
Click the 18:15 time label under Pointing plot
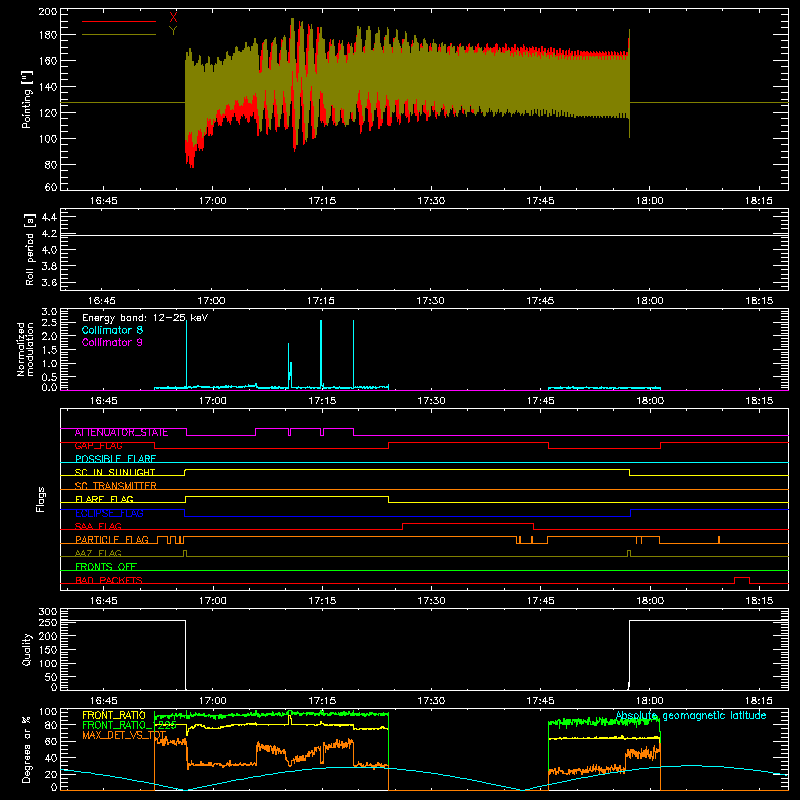pos(759,201)
